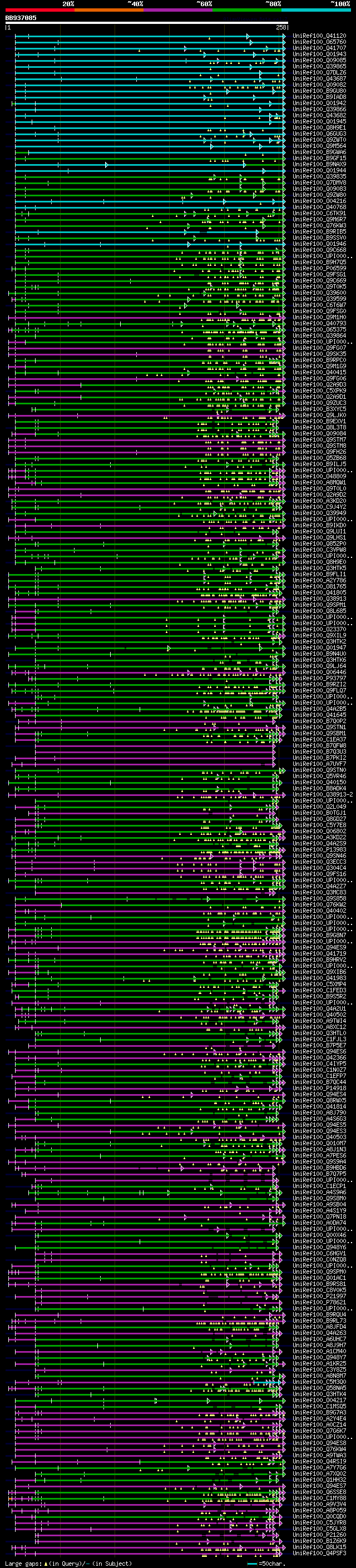Select the UniRef100_Q9C668 label
This screenshot has height=1568, width=356.
(319, 250)
